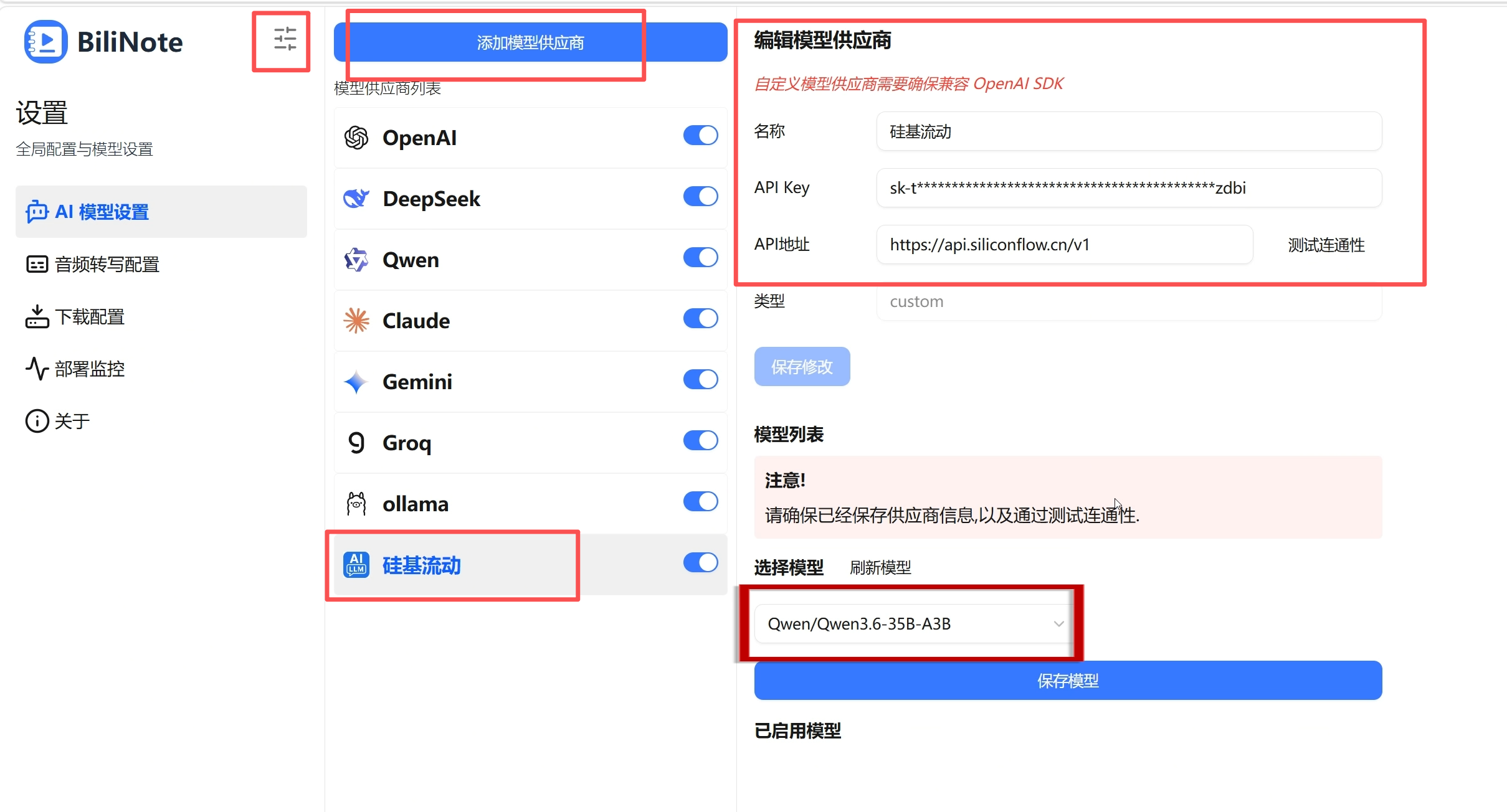Disable the OpenAI provider switch
The image size is (1507, 812).
pyautogui.click(x=700, y=135)
